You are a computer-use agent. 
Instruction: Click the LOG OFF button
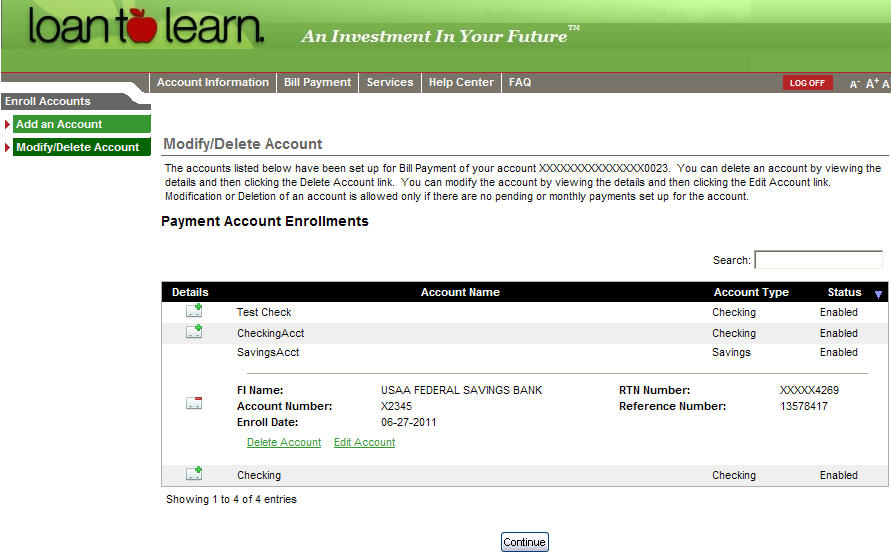(807, 83)
